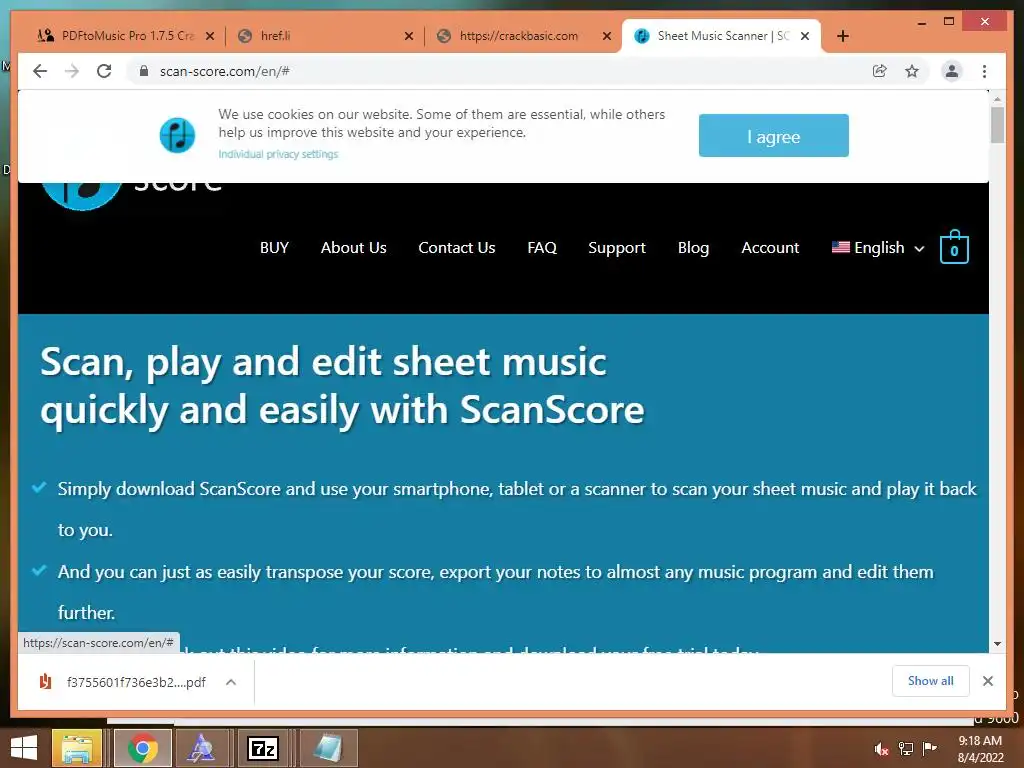Click the address bar URL field
Image resolution: width=1024 pixels, height=768 pixels.
[x=503, y=71]
